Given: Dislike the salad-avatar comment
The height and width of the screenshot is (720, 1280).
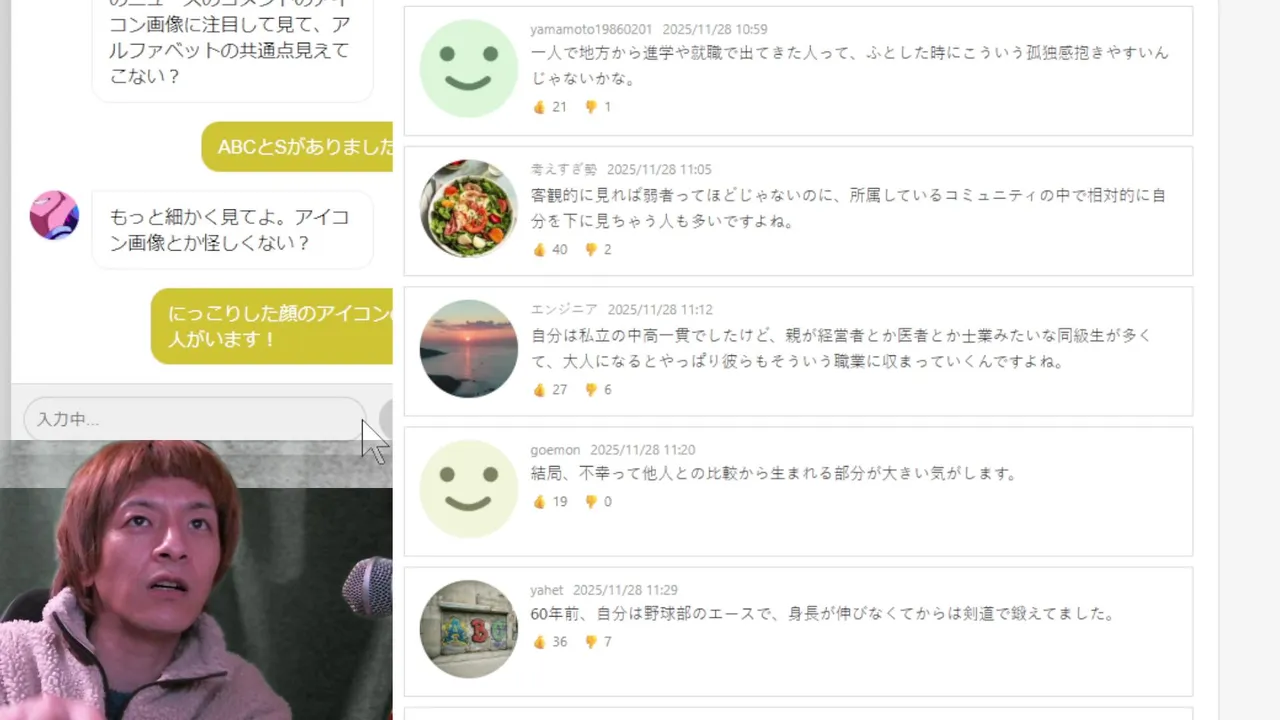Looking at the screenshot, I should (591, 250).
